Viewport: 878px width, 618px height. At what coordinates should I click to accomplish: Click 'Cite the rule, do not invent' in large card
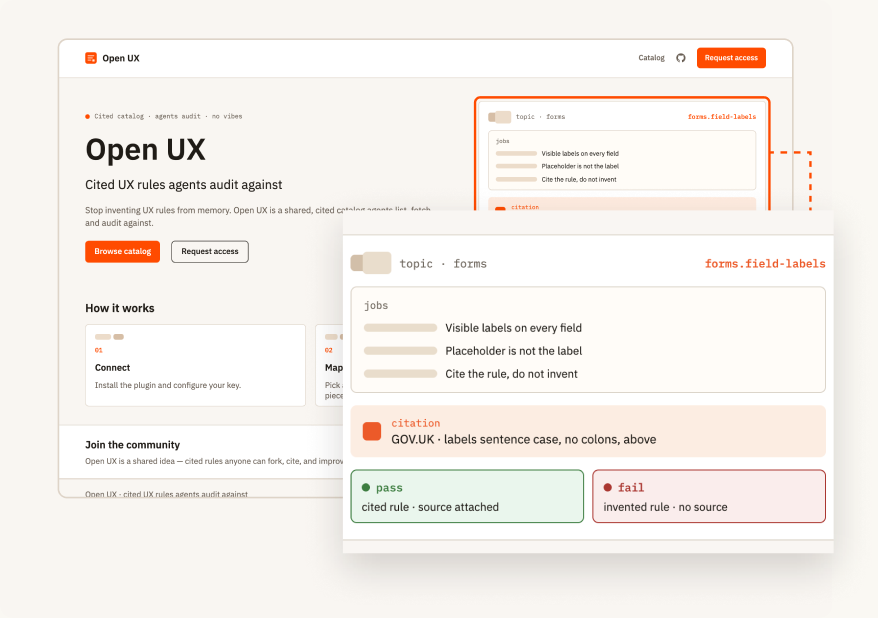pyautogui.click(x=511, y=374)
